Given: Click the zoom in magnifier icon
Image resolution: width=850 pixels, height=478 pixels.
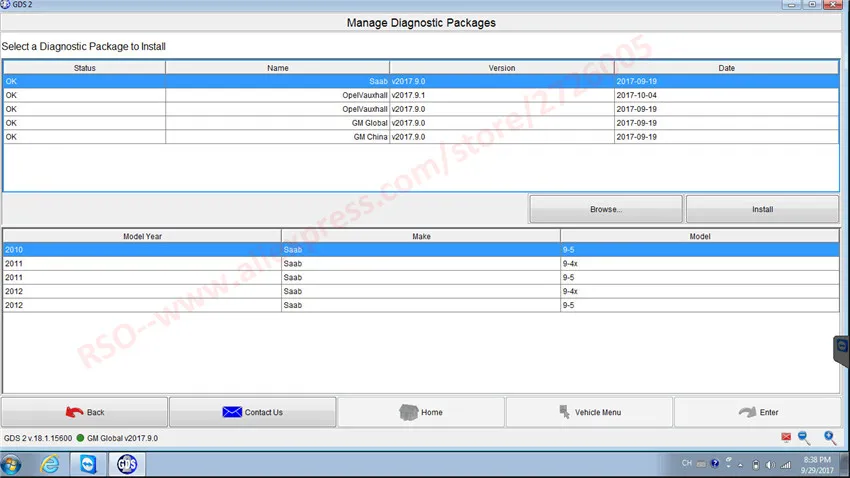Looking at the screenshot, I should click(x=830, y=437).
